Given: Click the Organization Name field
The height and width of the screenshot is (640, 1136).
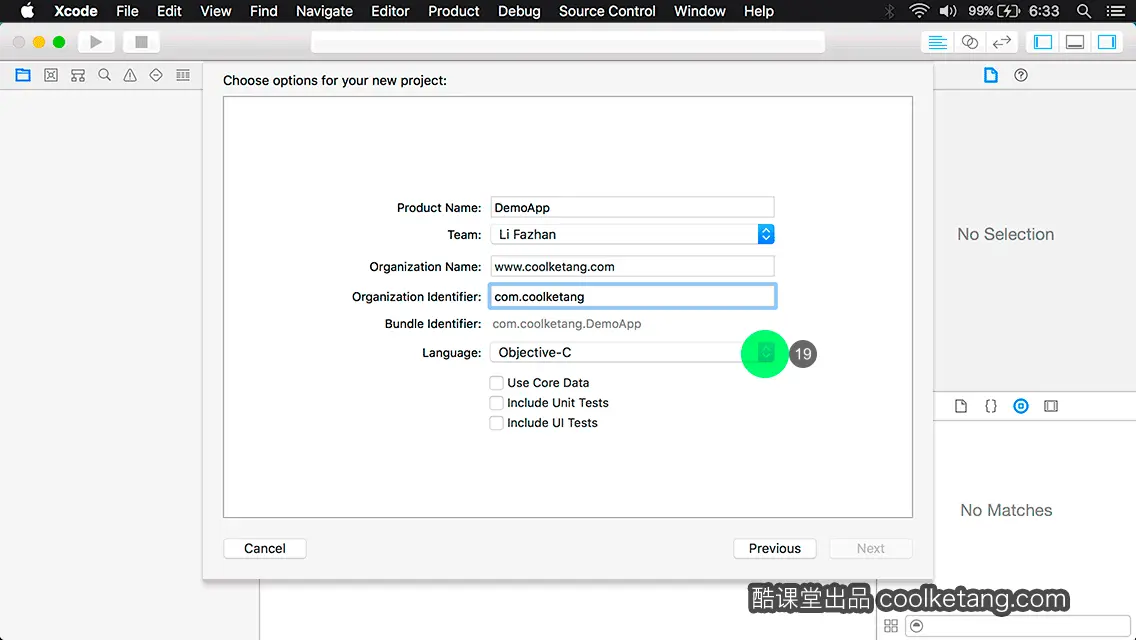Looking at the screenshot, I should [x=632, y=267].
